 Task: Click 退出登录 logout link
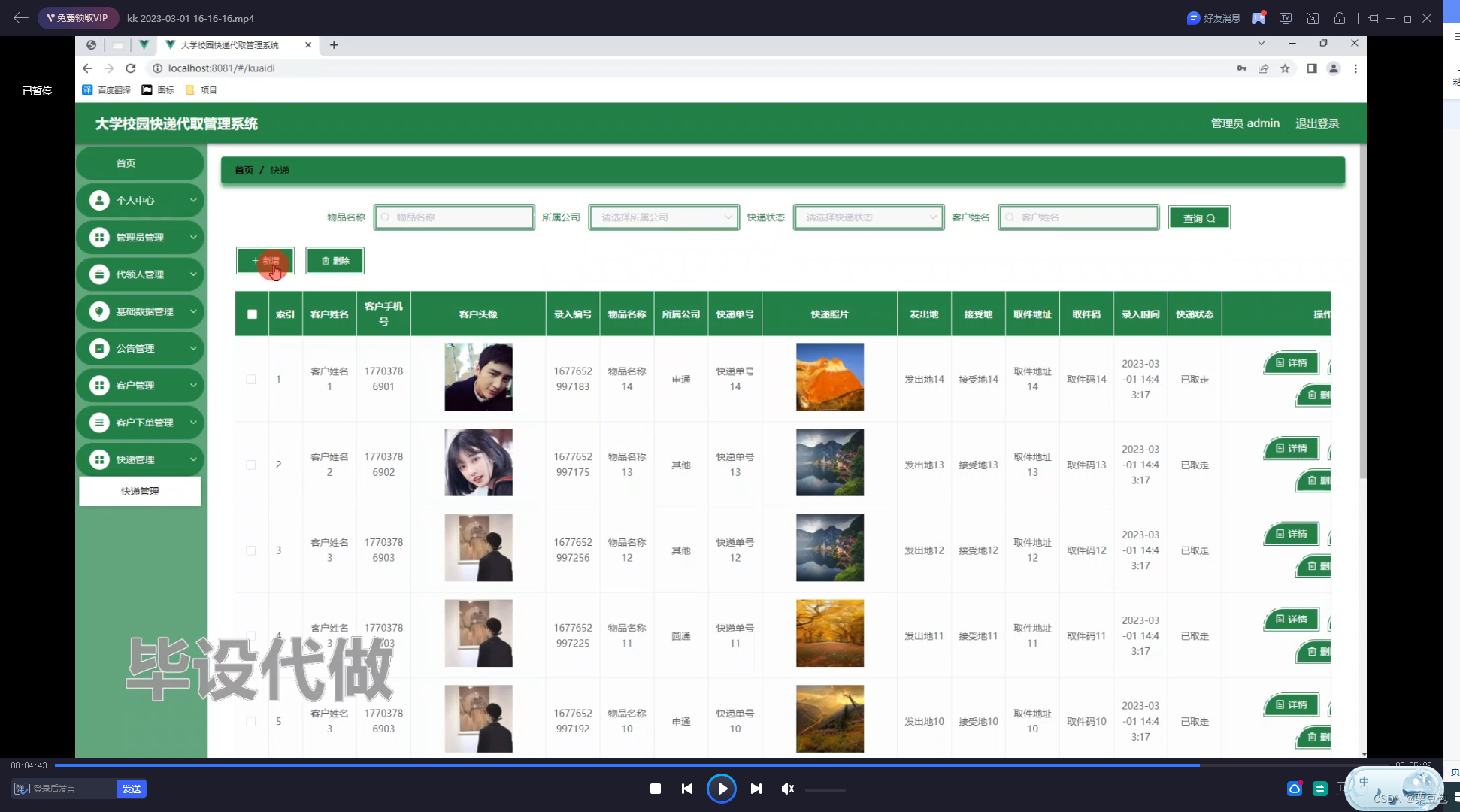coord(1316,123)
